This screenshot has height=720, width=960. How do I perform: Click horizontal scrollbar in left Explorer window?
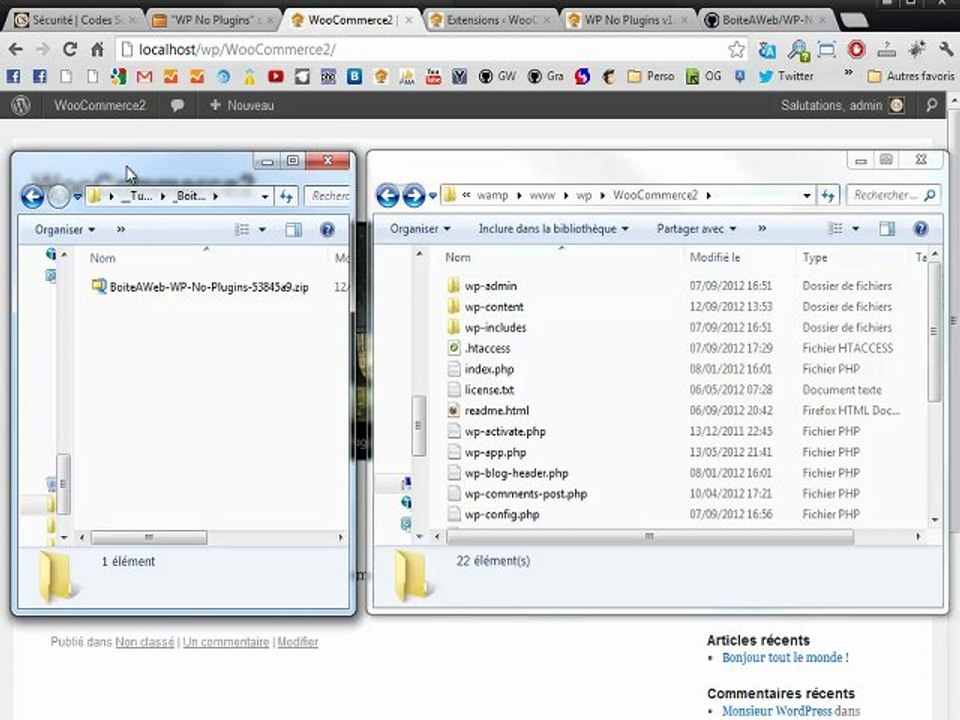[149, 538]
